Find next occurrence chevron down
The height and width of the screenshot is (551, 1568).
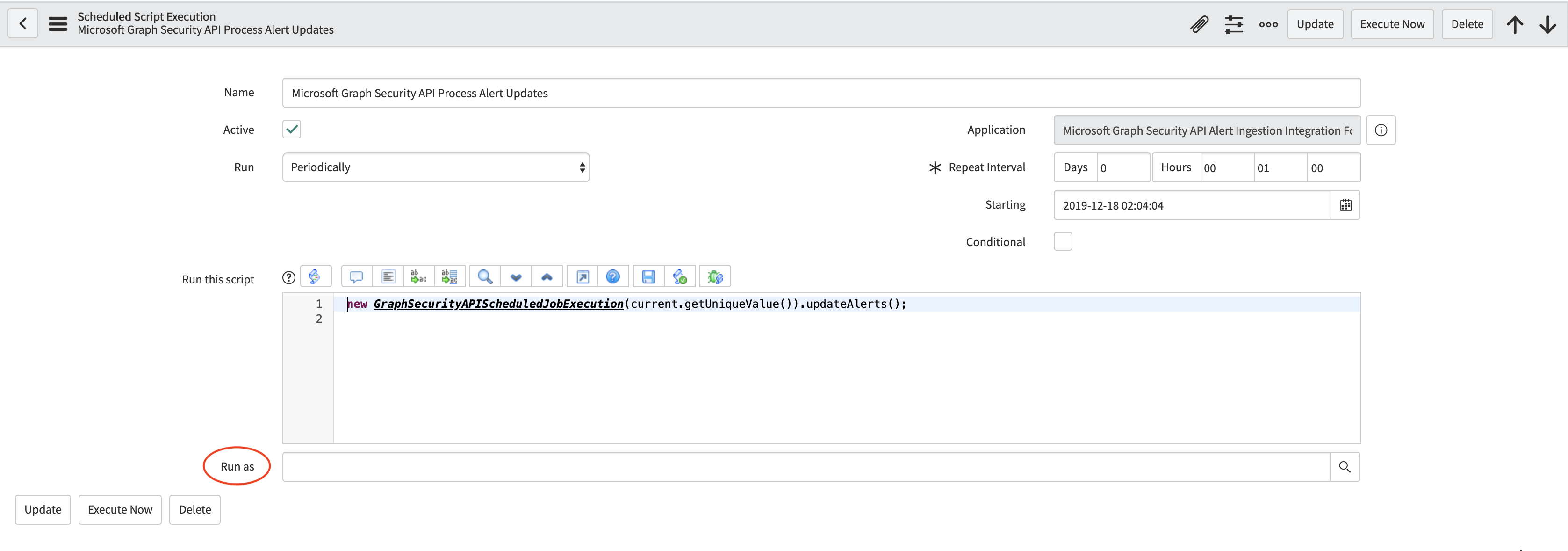(516, 277)
